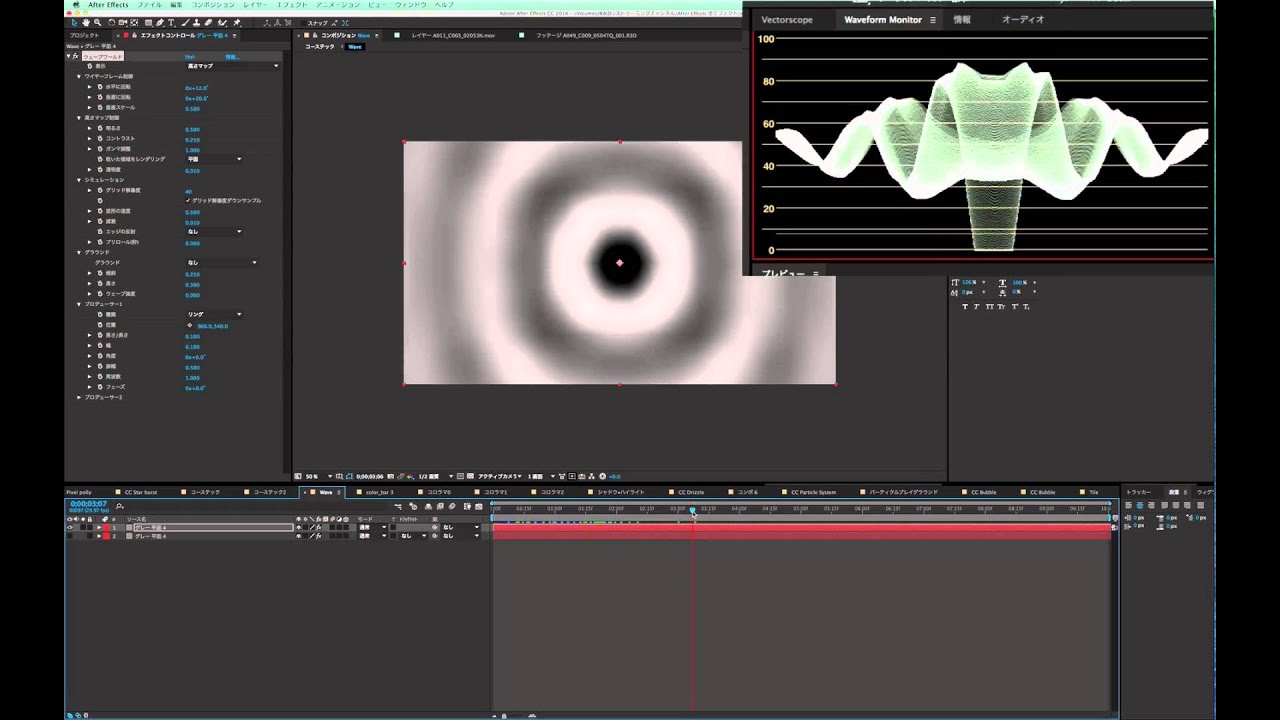Uncheck グリッド解像度ダウンサンプル checkbox
Screen dimensions: 1280x720
pyautogui.click(x=188, y=200)
